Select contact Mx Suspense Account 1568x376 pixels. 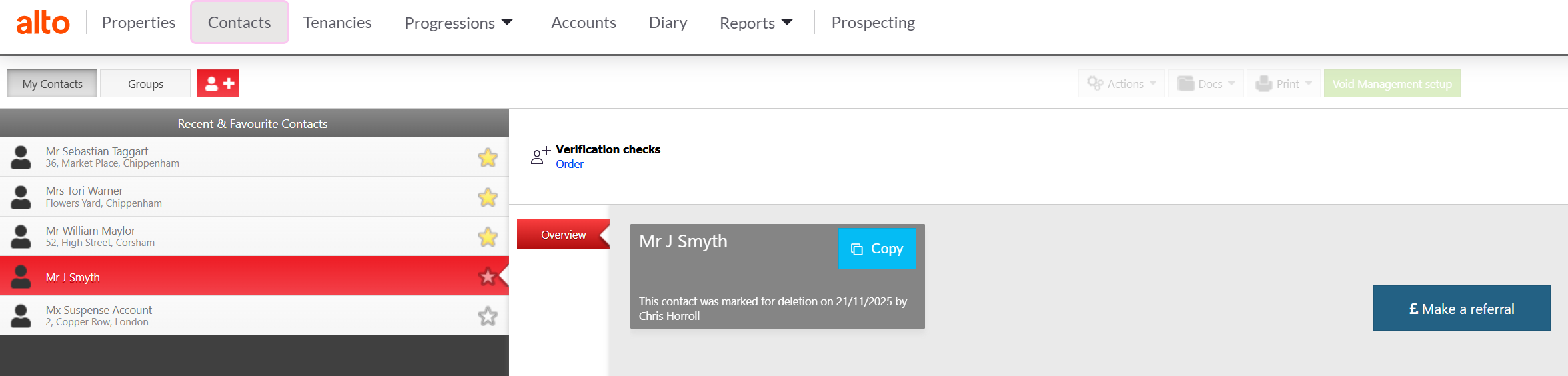[254, 315]
